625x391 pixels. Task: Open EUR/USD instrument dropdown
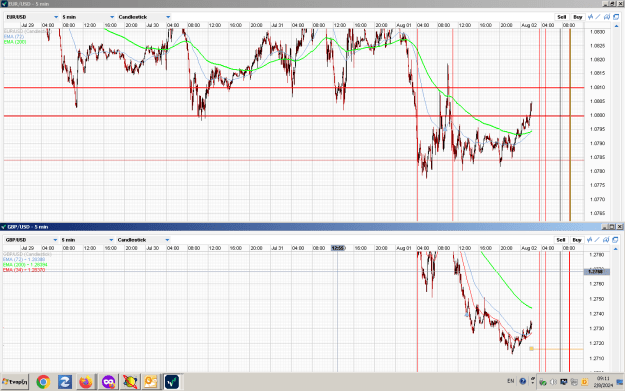[32, 17]
